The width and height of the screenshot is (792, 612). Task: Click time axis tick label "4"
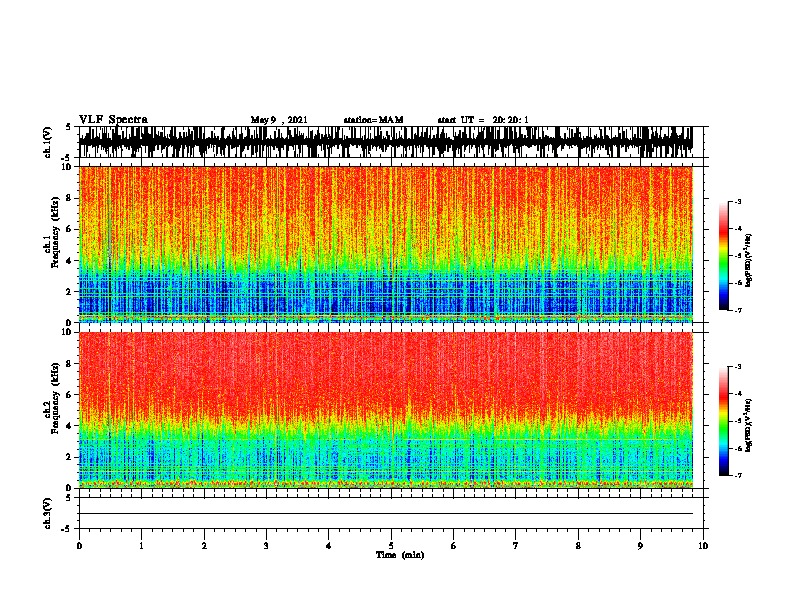[x=329, y=546]
